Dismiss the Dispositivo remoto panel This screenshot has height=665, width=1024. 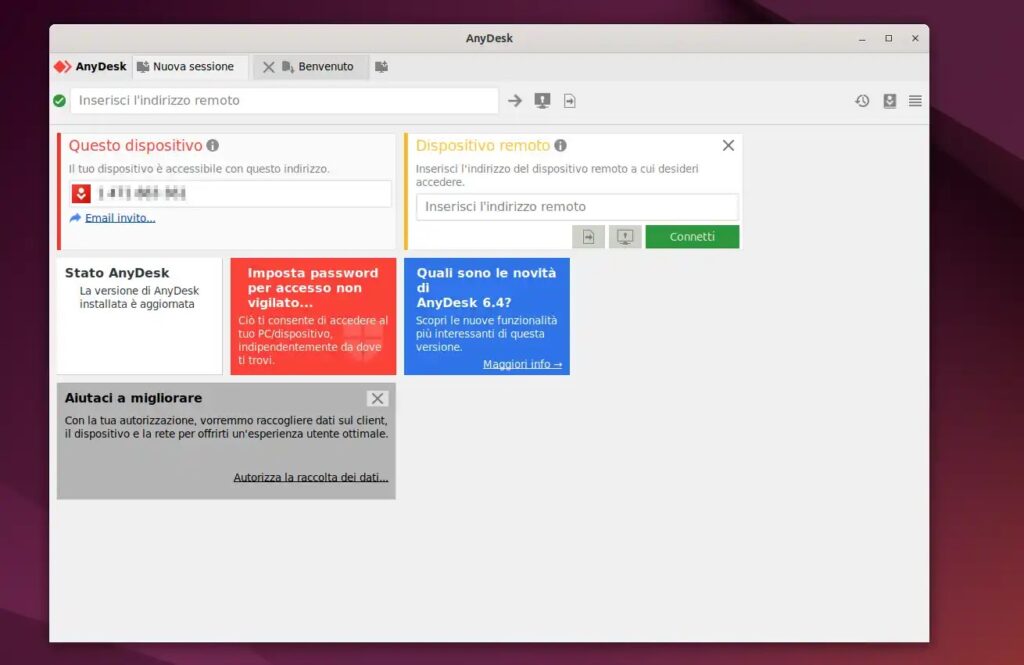pyautogui.click(x=728, y=144)
